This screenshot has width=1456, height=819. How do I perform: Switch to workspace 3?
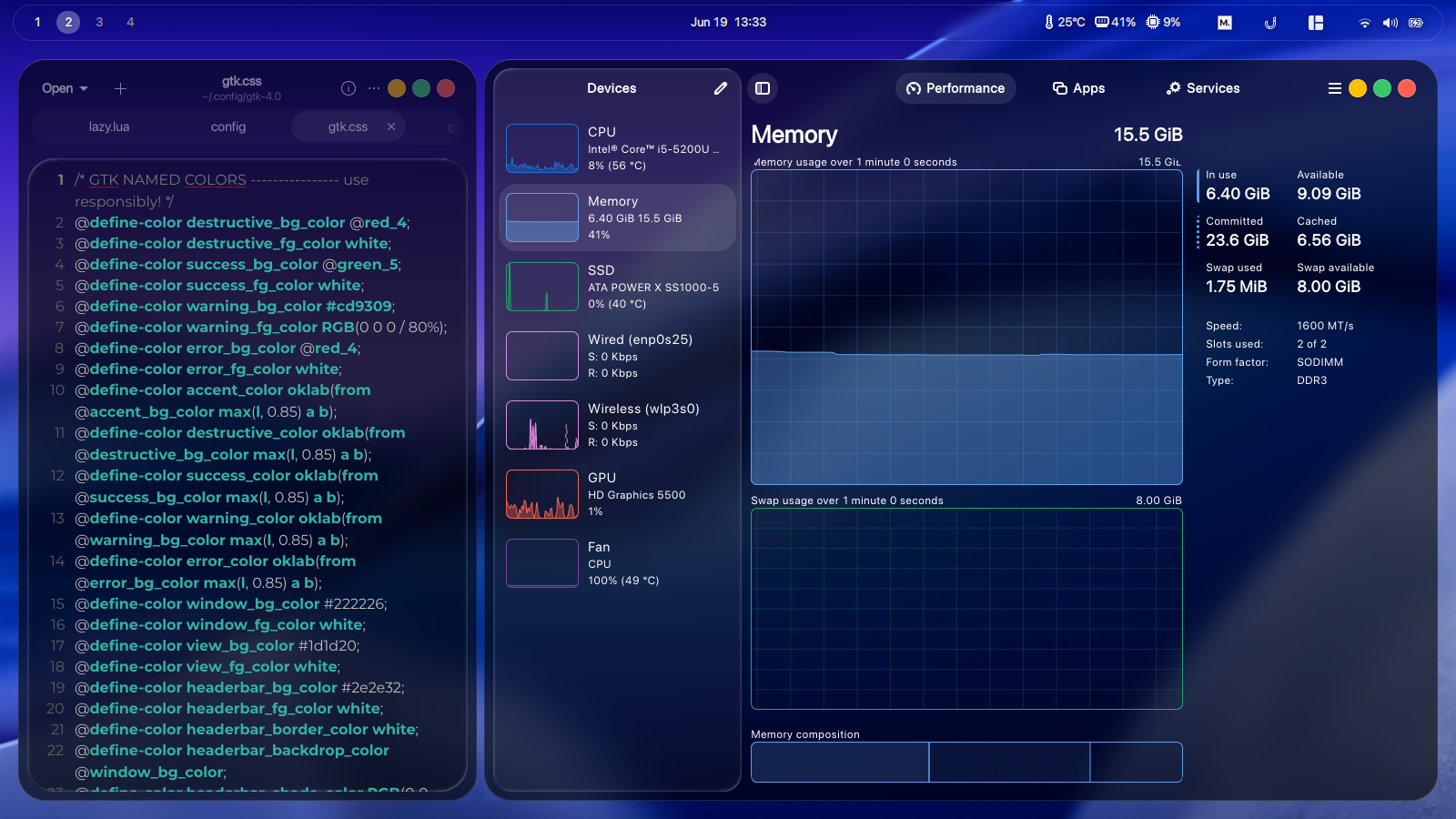coord(99,22)
